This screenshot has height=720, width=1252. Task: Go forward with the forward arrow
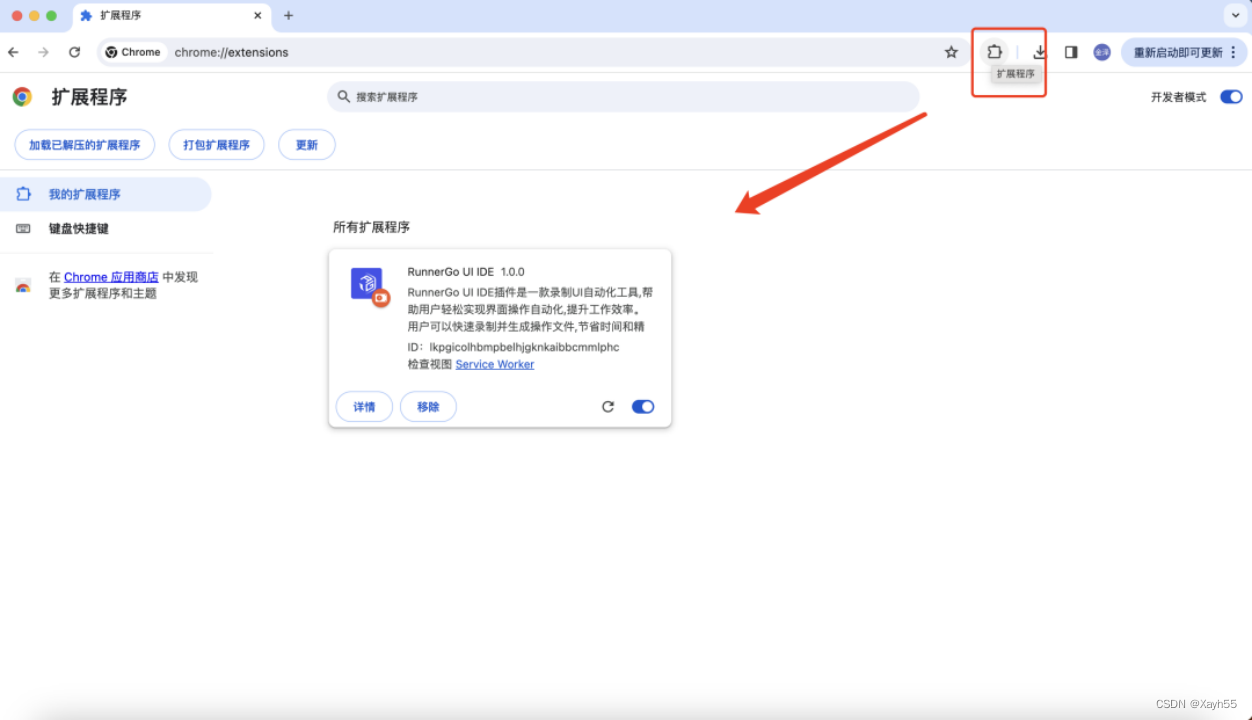point(43,52)
